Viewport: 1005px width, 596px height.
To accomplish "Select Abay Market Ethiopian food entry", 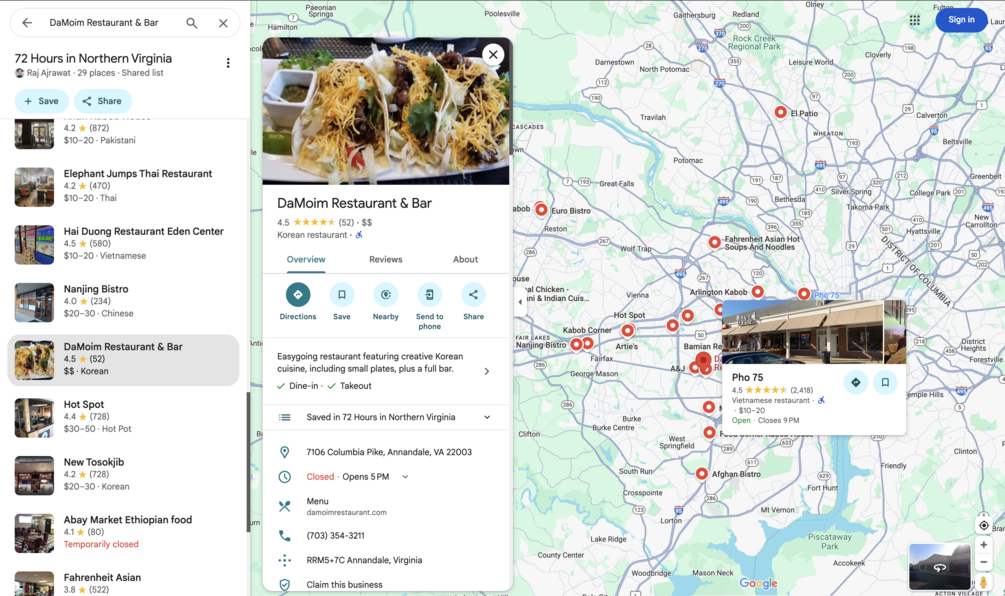I will pyautogui.click(x=123, y=533).
